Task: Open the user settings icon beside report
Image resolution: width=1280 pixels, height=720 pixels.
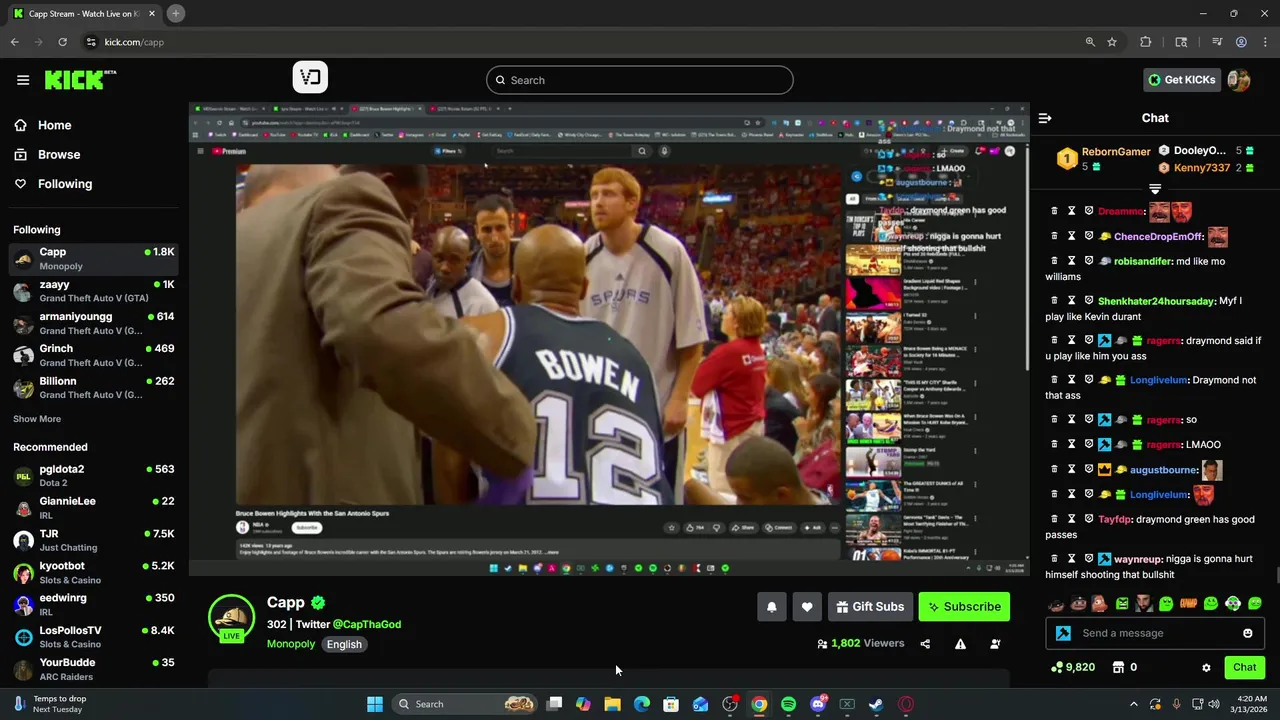Action: 995,644
